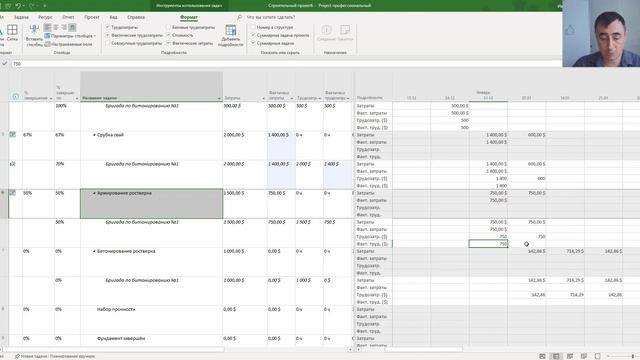Click the info indicator column header icon

click(16, 97)
